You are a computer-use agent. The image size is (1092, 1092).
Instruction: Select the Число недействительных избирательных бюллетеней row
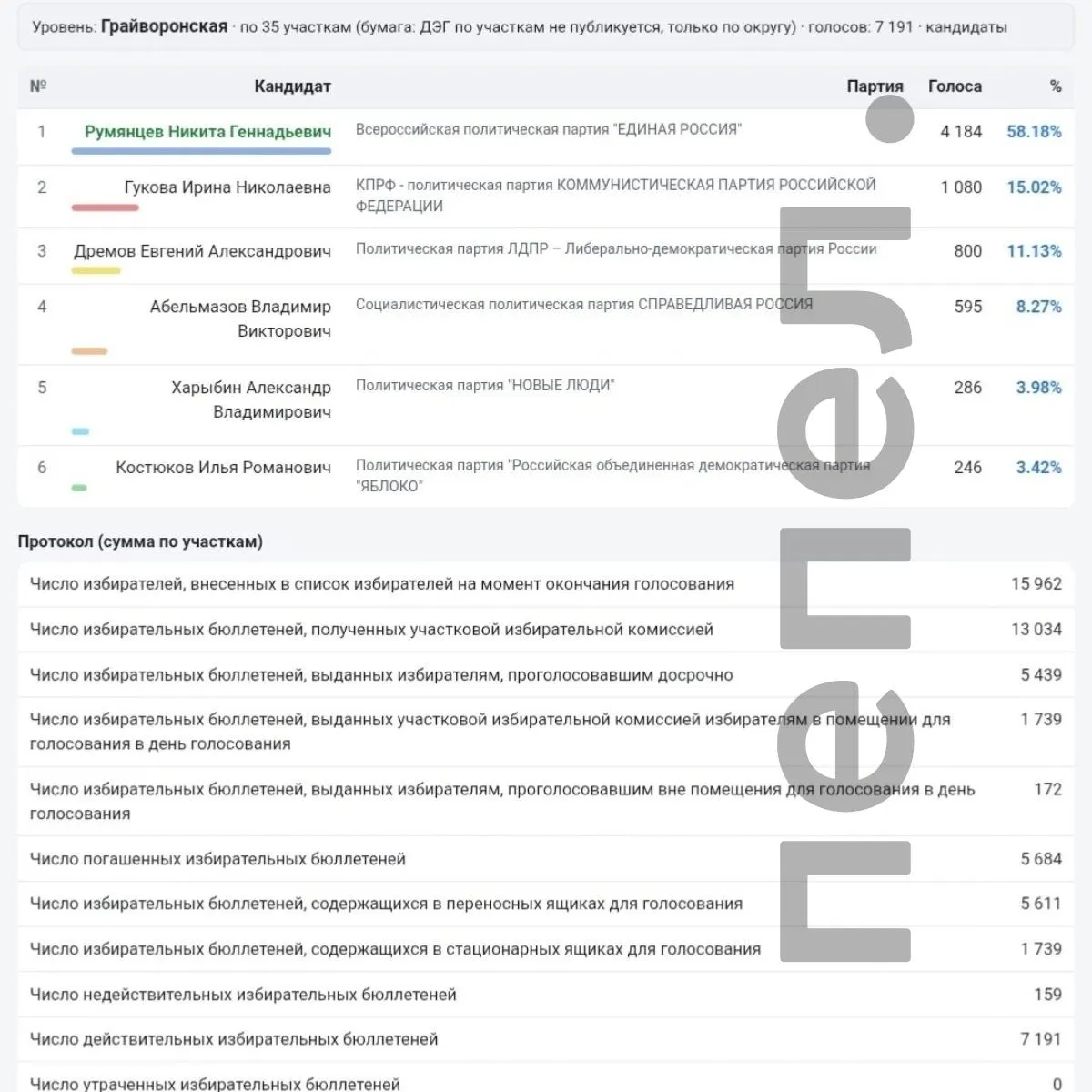(546, 995)
